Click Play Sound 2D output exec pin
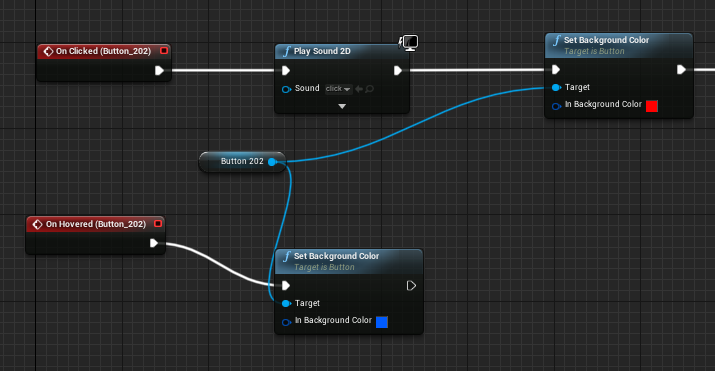Screen dimensions: 715x371 click(x=398, y=71)
